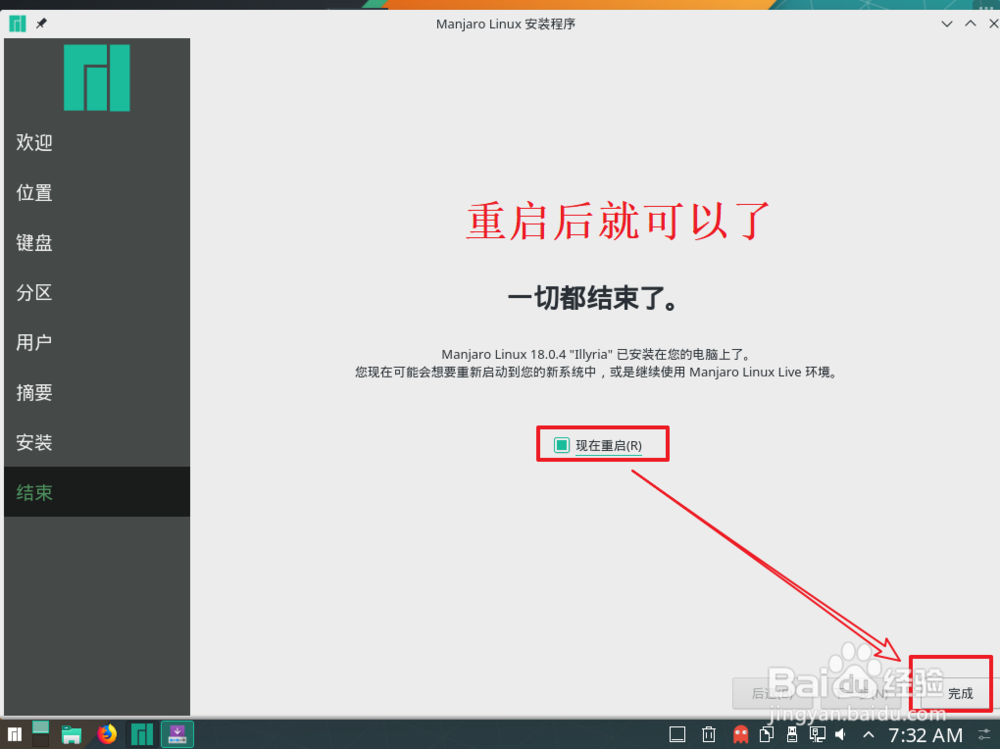
Task: Open the trash tray icon
Action: [709, 735]
